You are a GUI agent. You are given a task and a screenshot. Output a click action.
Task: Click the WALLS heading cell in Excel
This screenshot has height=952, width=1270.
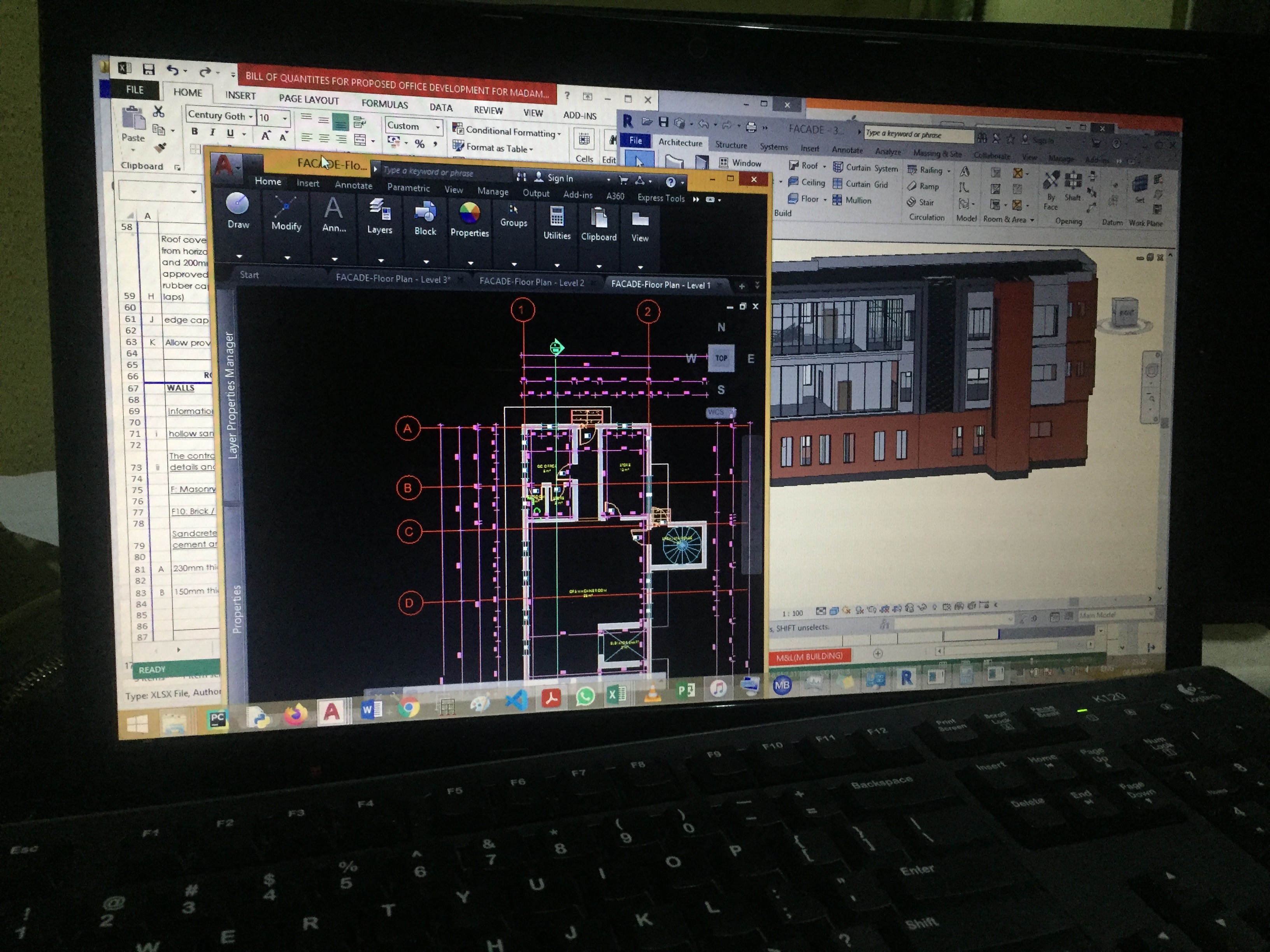(x=181, y=388)
